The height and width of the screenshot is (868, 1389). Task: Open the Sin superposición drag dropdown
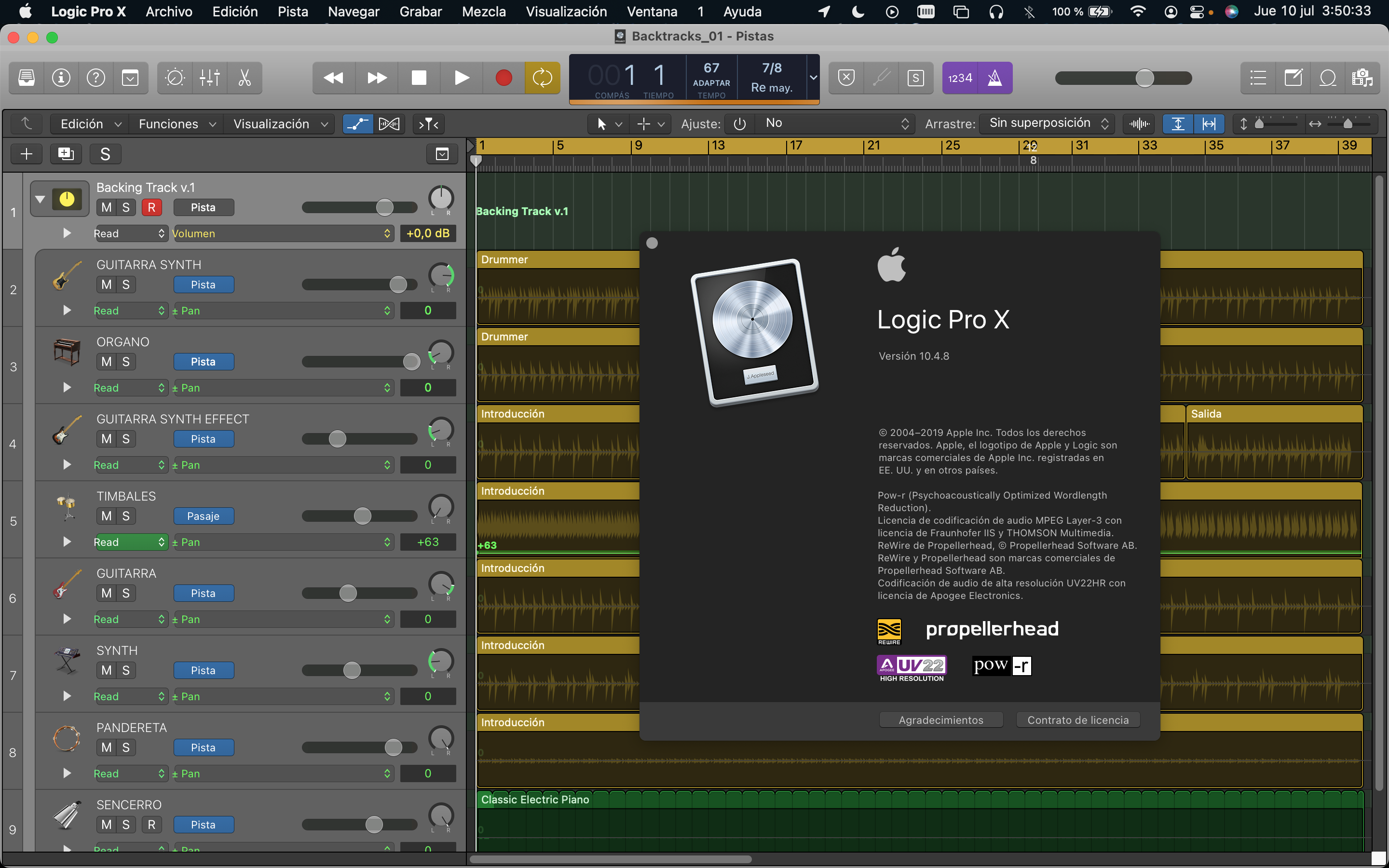1047,123
